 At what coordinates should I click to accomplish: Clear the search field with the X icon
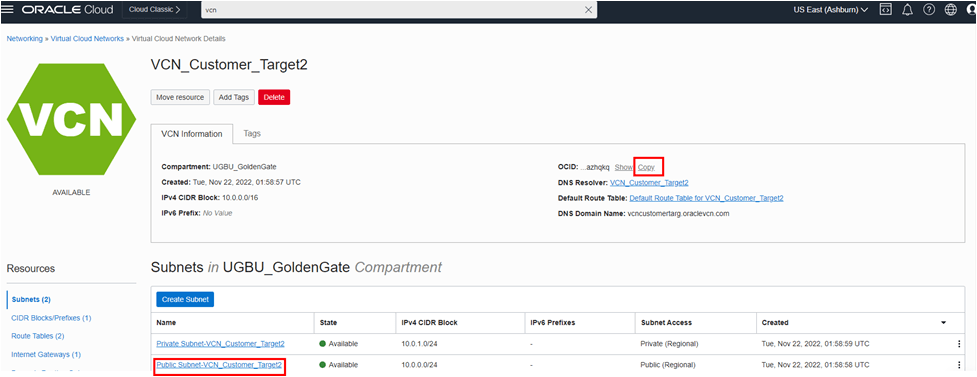tap(588, 10)
